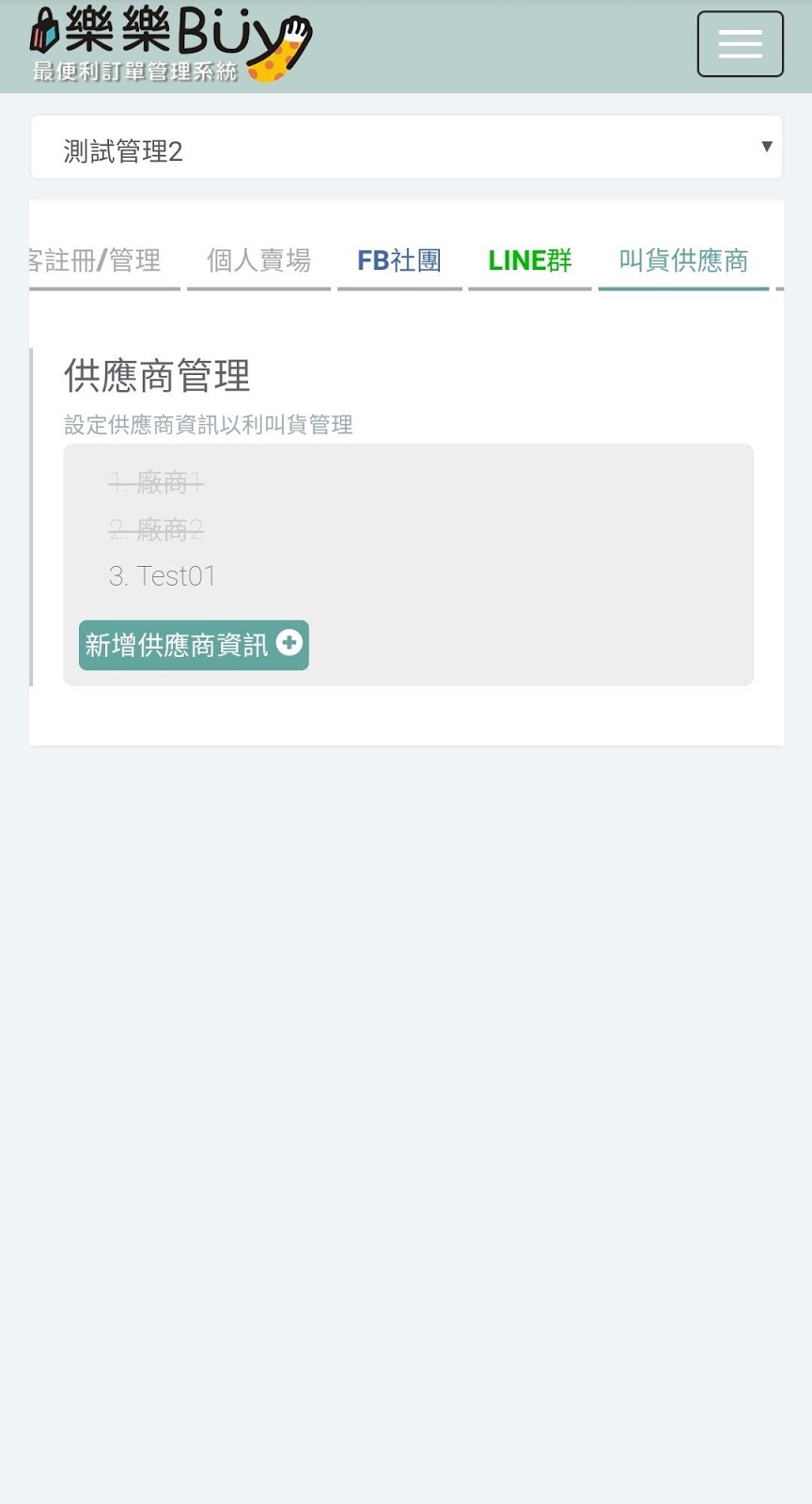This screenshot has height=1504, width=812.
Task: Click the 新增供應商資訊 button
Action: (194, 645)
